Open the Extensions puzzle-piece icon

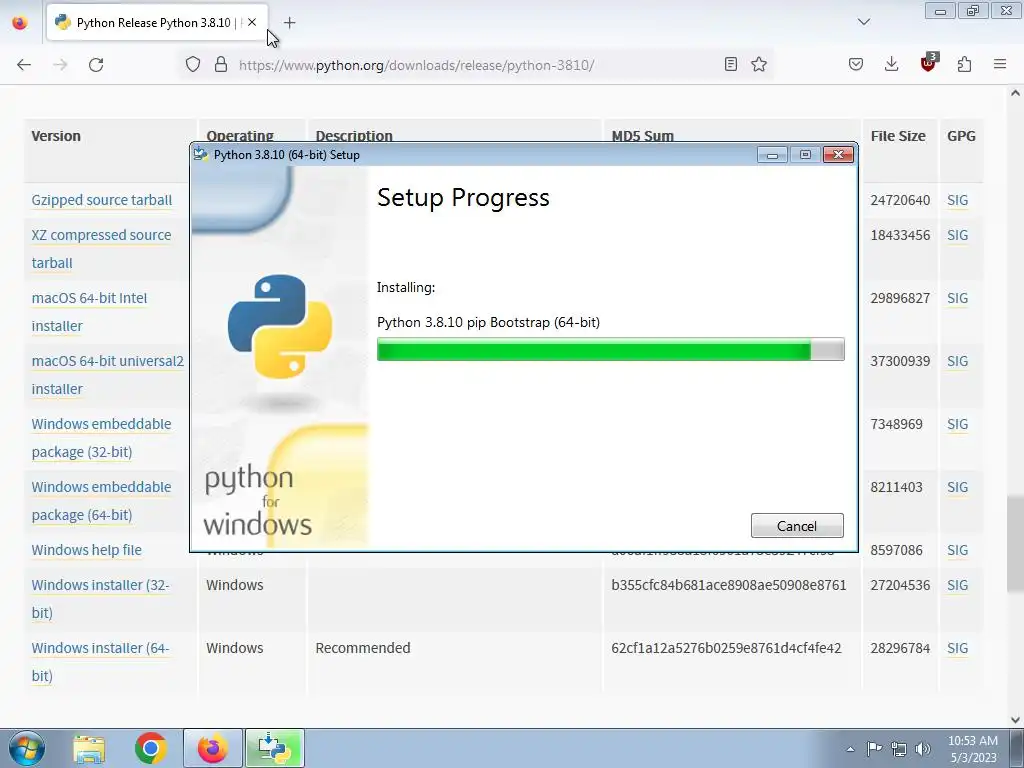[965, 64]
